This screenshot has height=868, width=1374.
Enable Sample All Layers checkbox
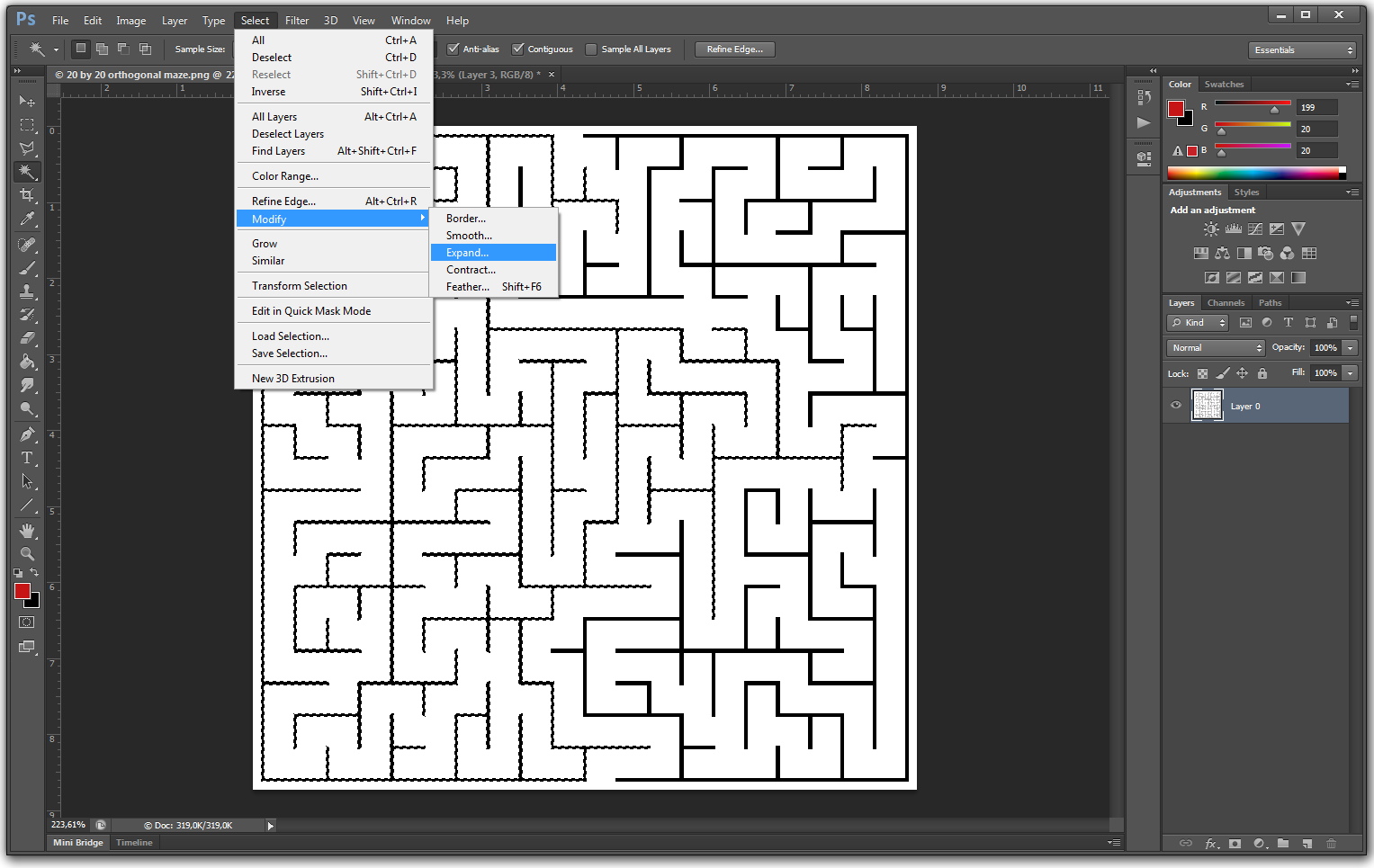[591, 49]
